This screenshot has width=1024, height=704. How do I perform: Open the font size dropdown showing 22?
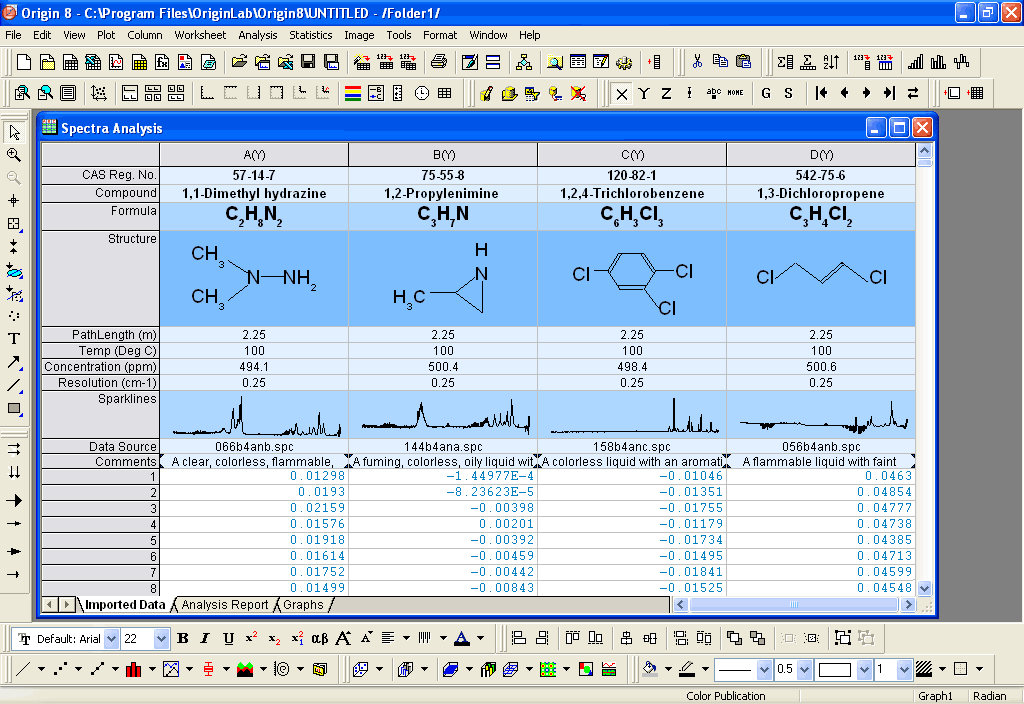tap(161, 639)
